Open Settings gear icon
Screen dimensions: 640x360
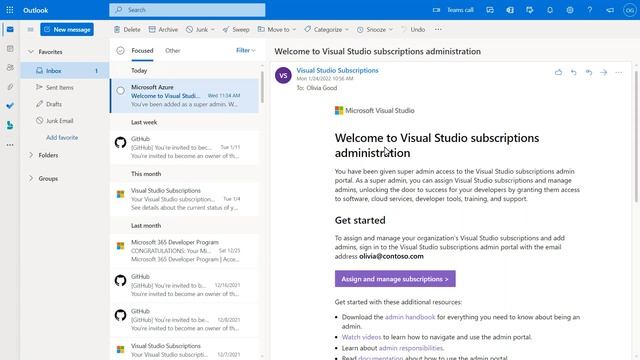(x=570, y=10)
